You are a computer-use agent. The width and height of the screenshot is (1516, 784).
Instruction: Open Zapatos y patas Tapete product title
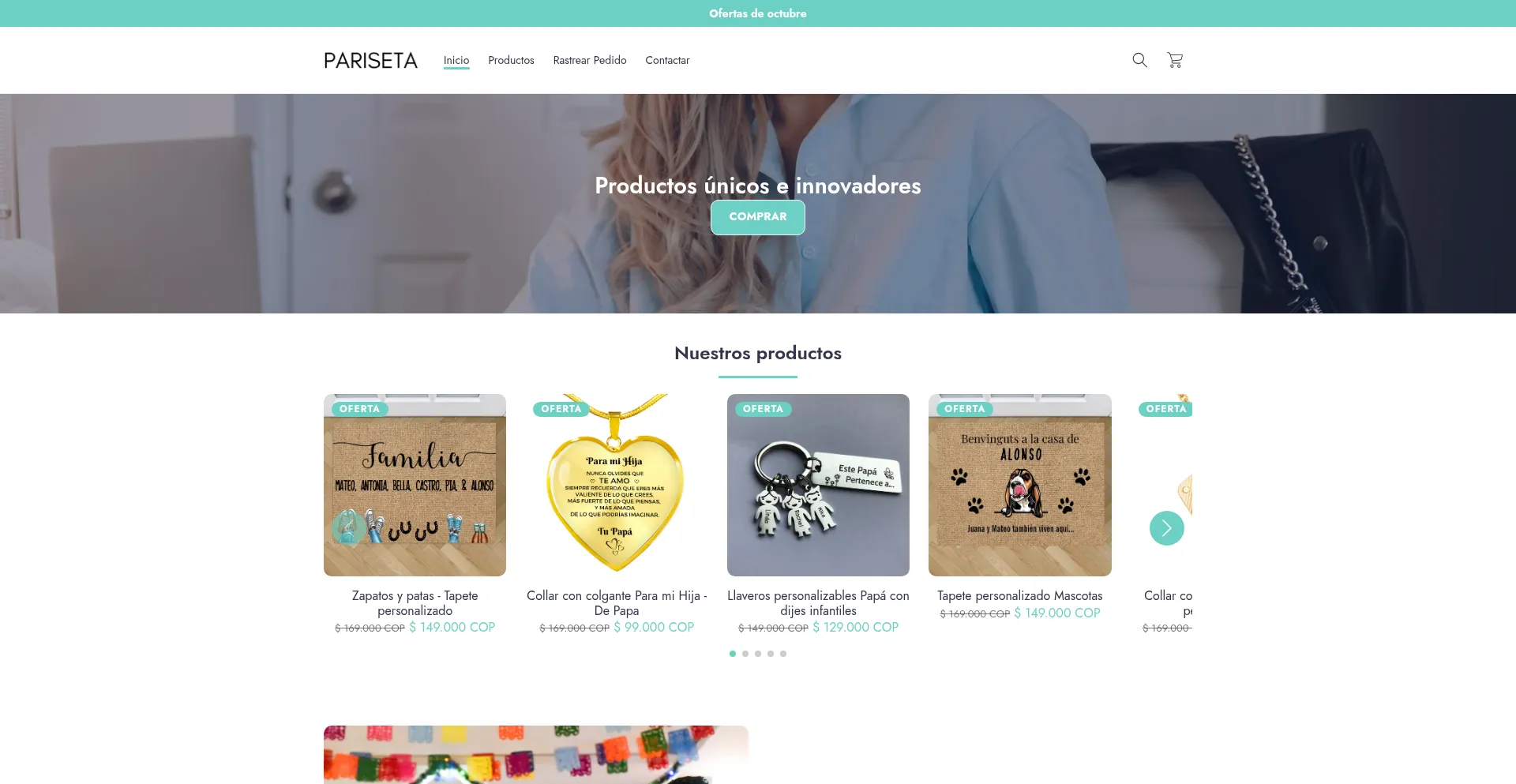click(x=415, y=603)
